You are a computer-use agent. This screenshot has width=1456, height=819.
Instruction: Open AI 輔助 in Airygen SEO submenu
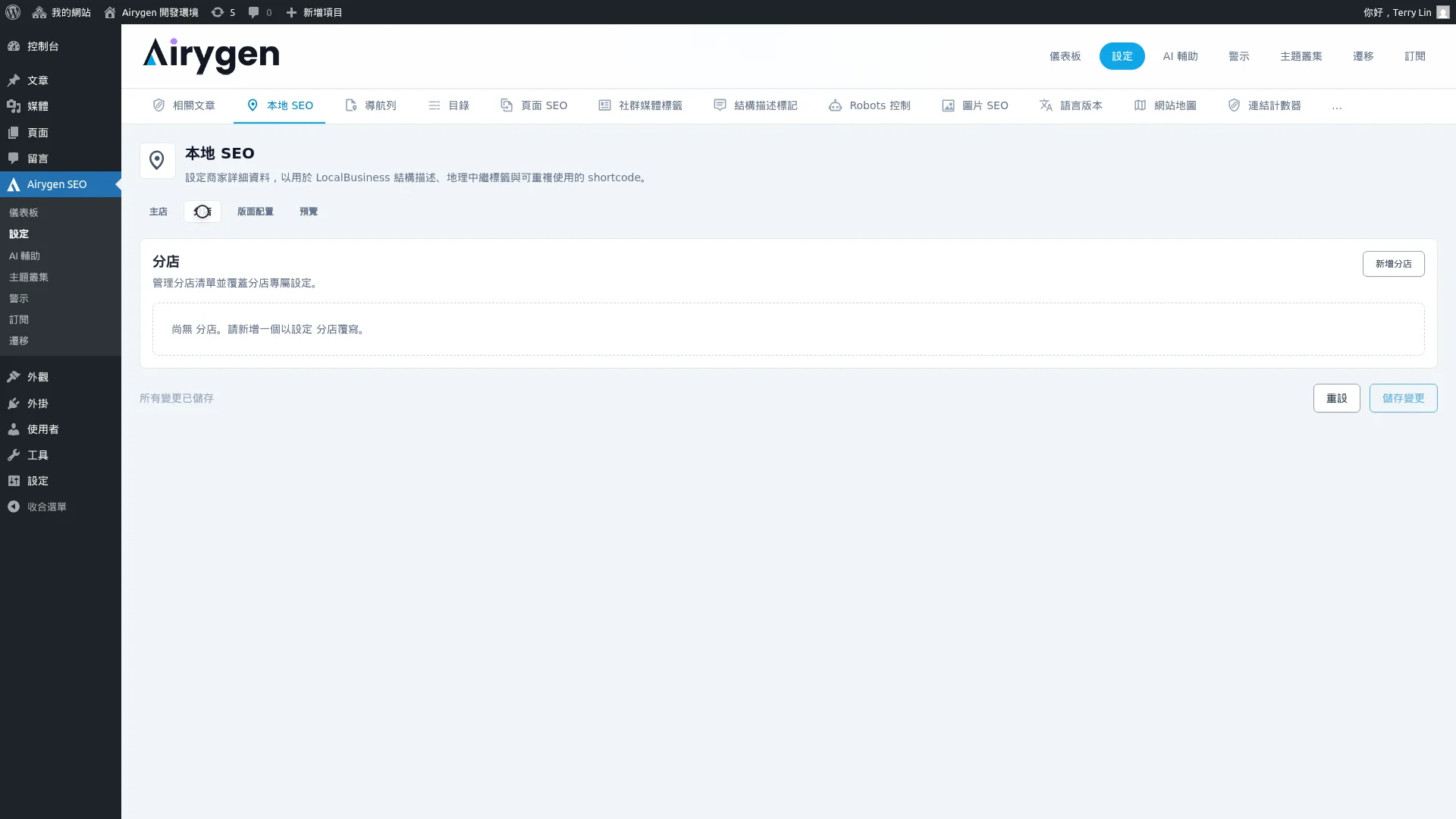point(24,256)
